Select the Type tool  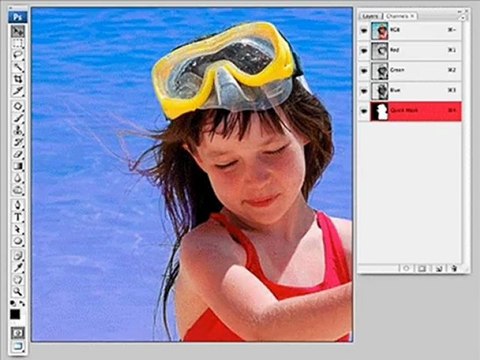18,217
